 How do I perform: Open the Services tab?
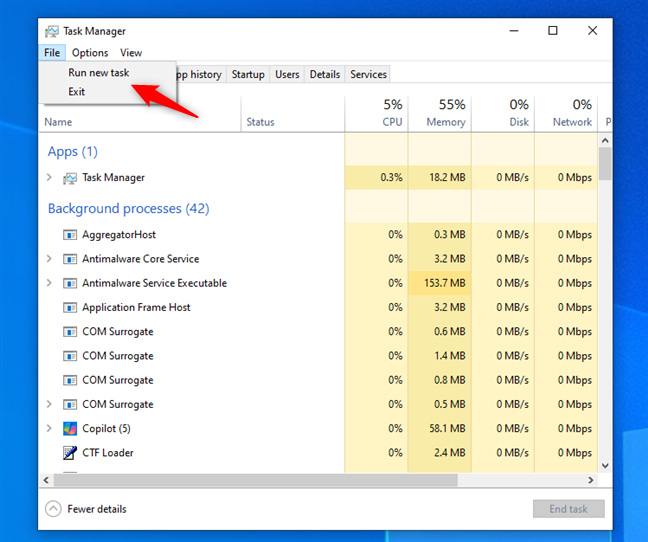coord(368,74)
